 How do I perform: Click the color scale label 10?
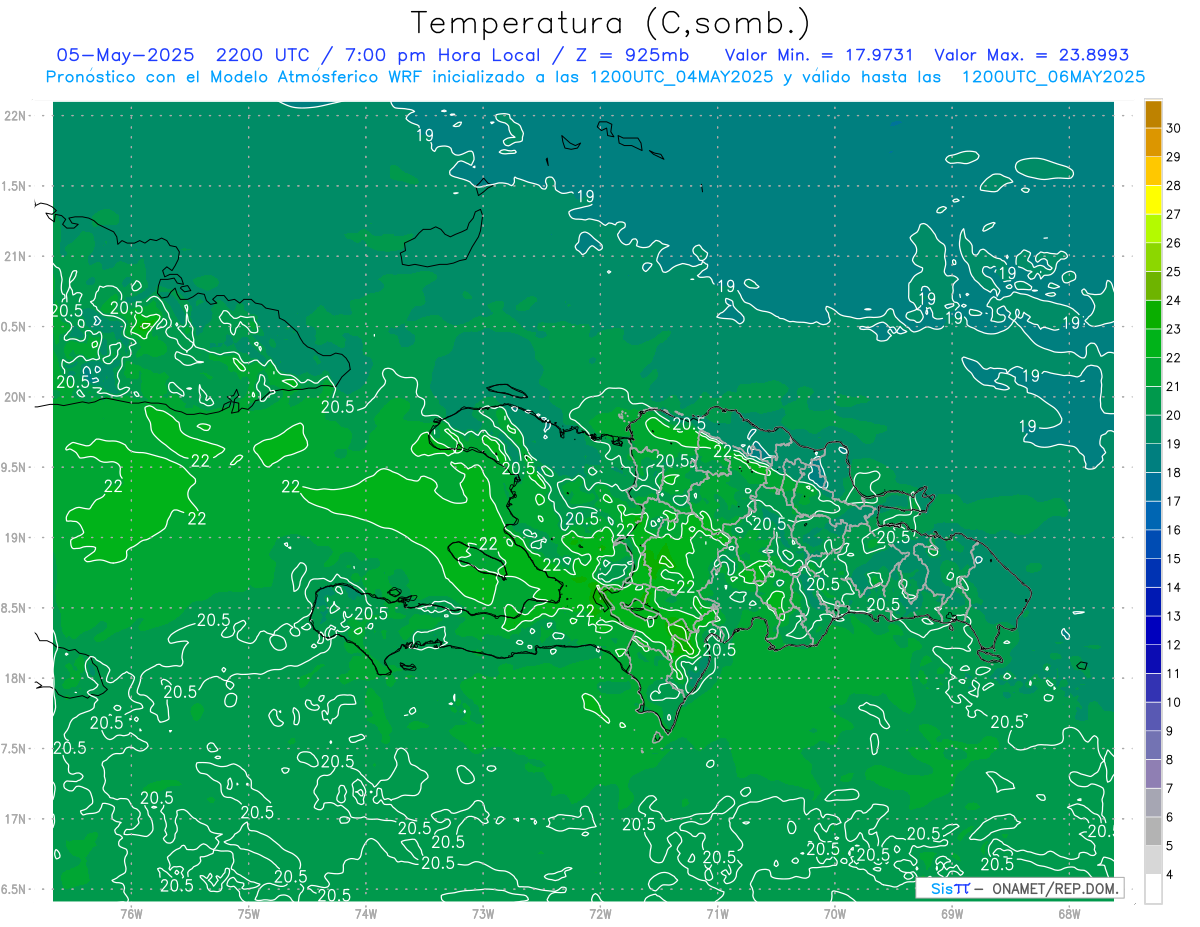(1174, 702)
